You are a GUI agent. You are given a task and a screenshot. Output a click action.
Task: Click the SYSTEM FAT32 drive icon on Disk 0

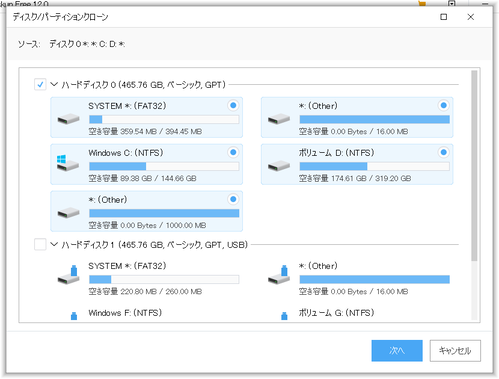tap(68, 119)
